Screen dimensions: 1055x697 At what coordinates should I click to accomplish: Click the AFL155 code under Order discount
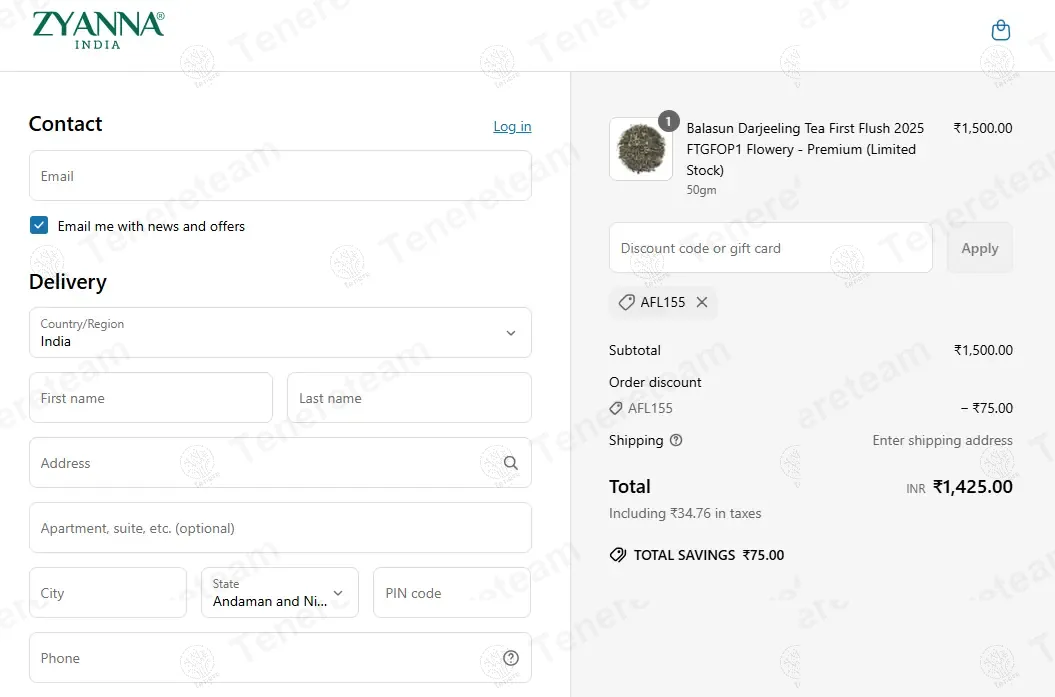(x=650, y=408)
